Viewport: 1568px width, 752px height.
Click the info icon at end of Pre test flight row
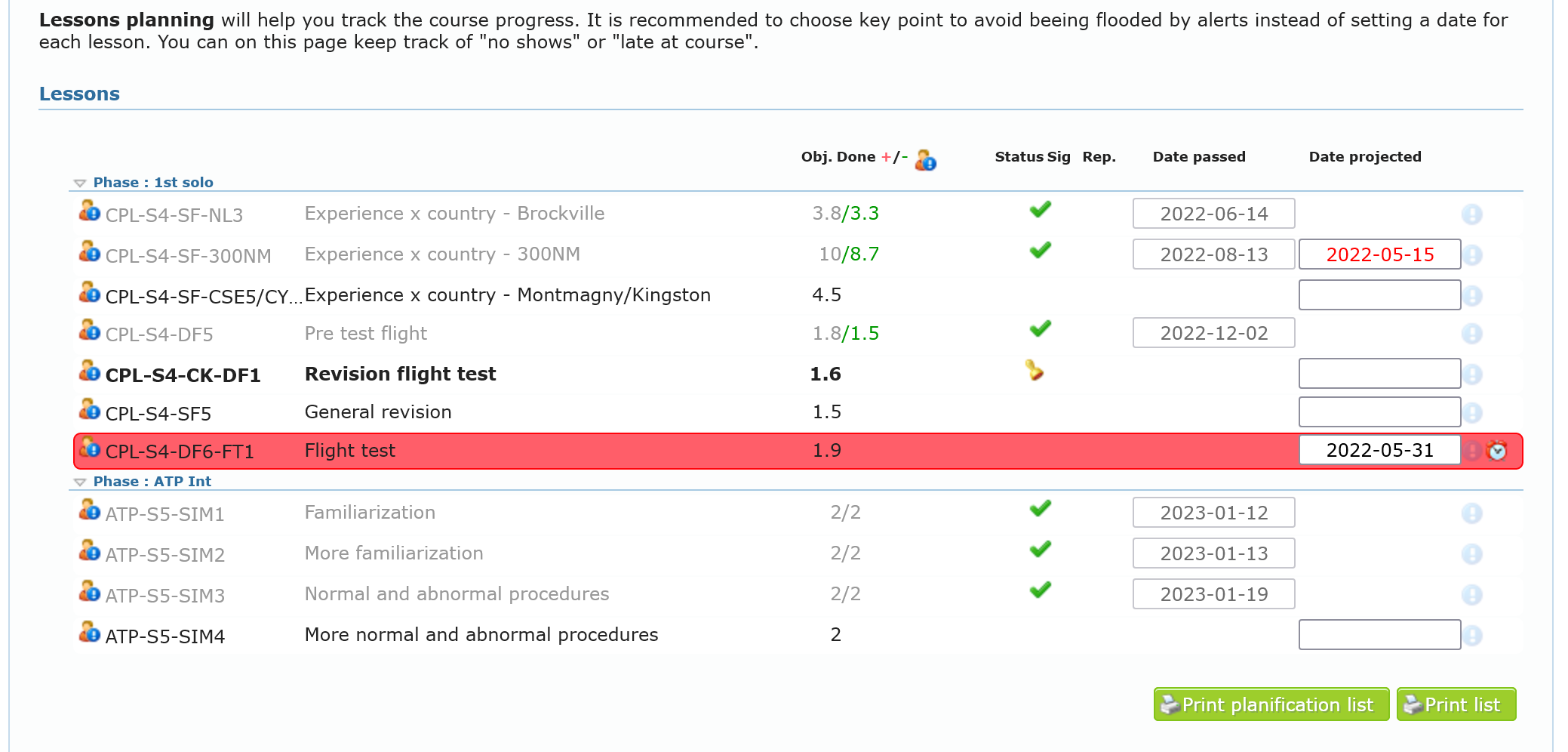1471,334
